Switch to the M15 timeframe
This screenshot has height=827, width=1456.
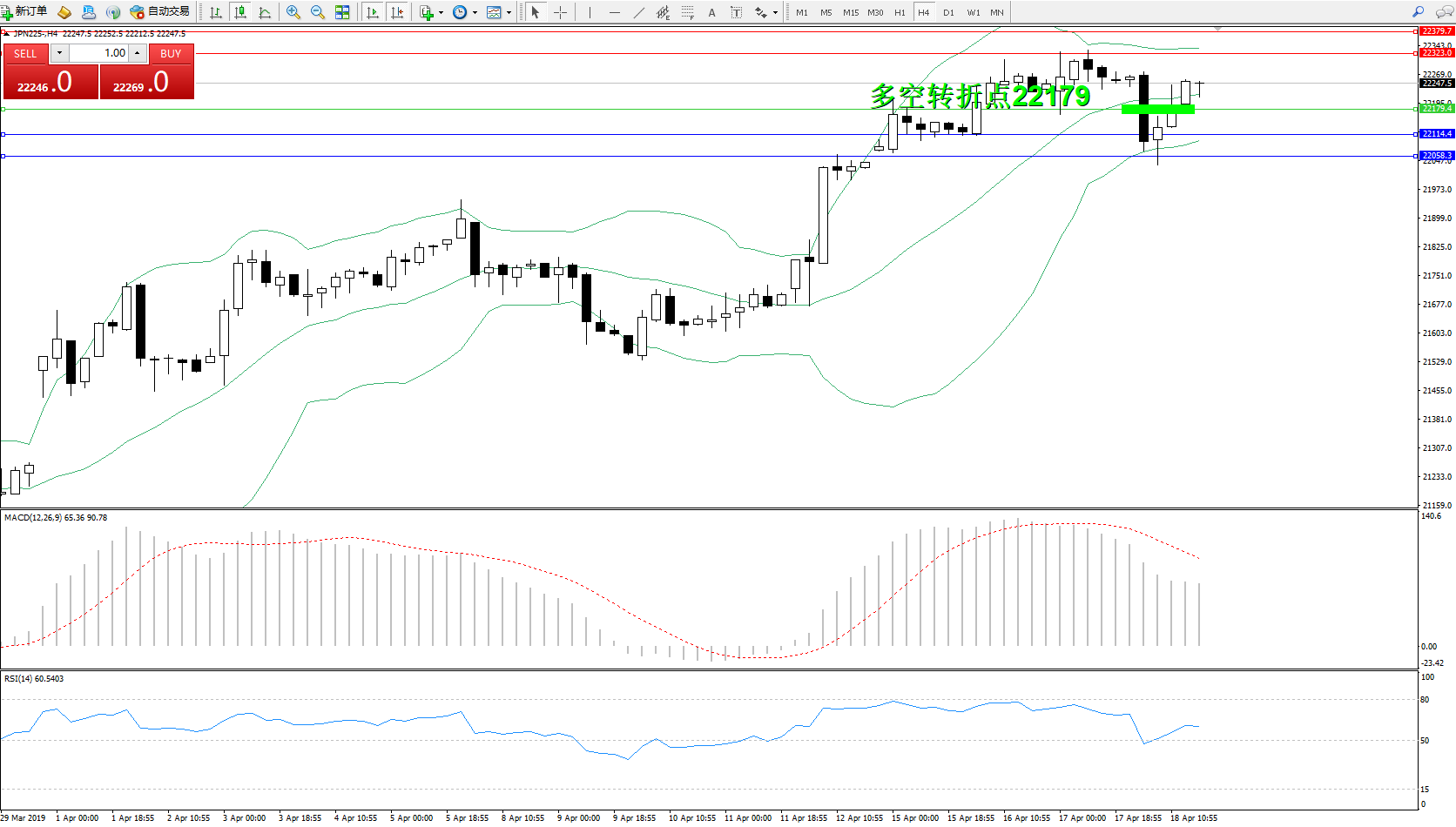[x=850, y=12]
